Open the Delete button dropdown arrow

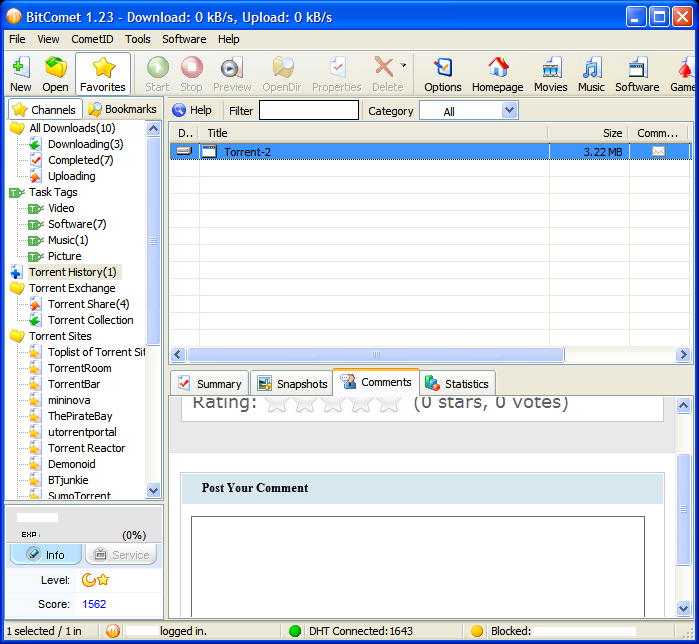point(403,65)
